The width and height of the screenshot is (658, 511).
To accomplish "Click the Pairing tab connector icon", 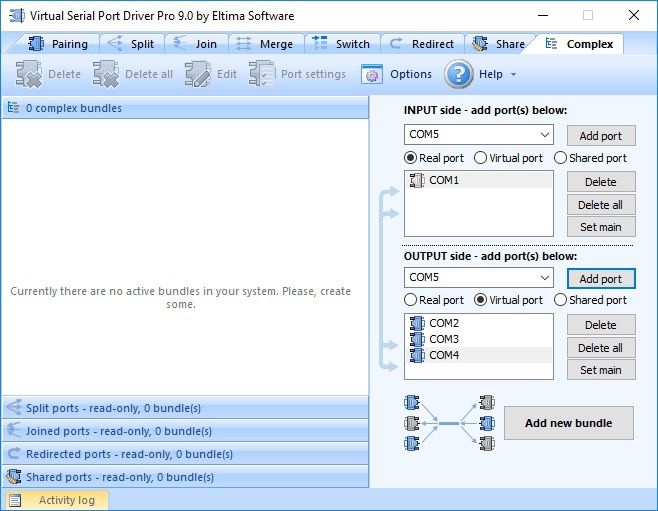I will [x=36, y=44].
